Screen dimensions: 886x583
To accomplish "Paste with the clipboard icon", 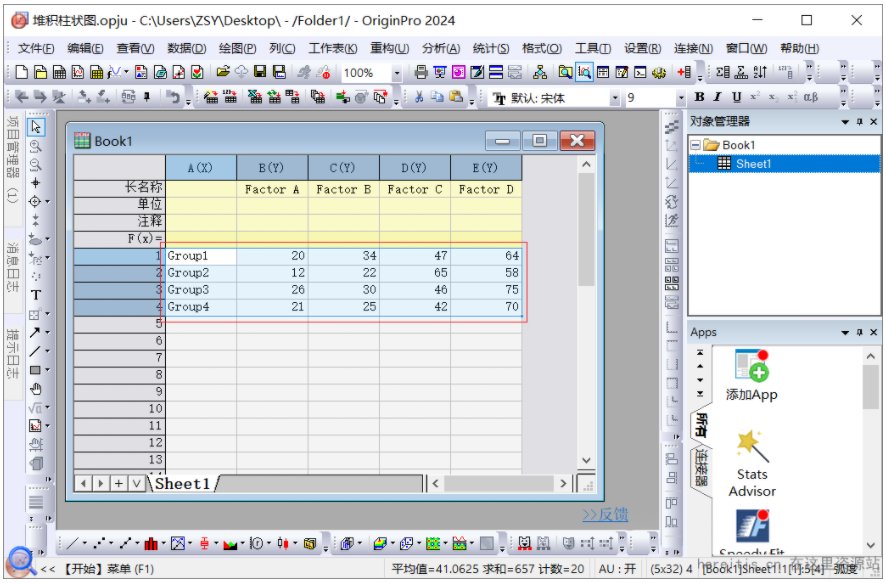I will click(456, 97).
